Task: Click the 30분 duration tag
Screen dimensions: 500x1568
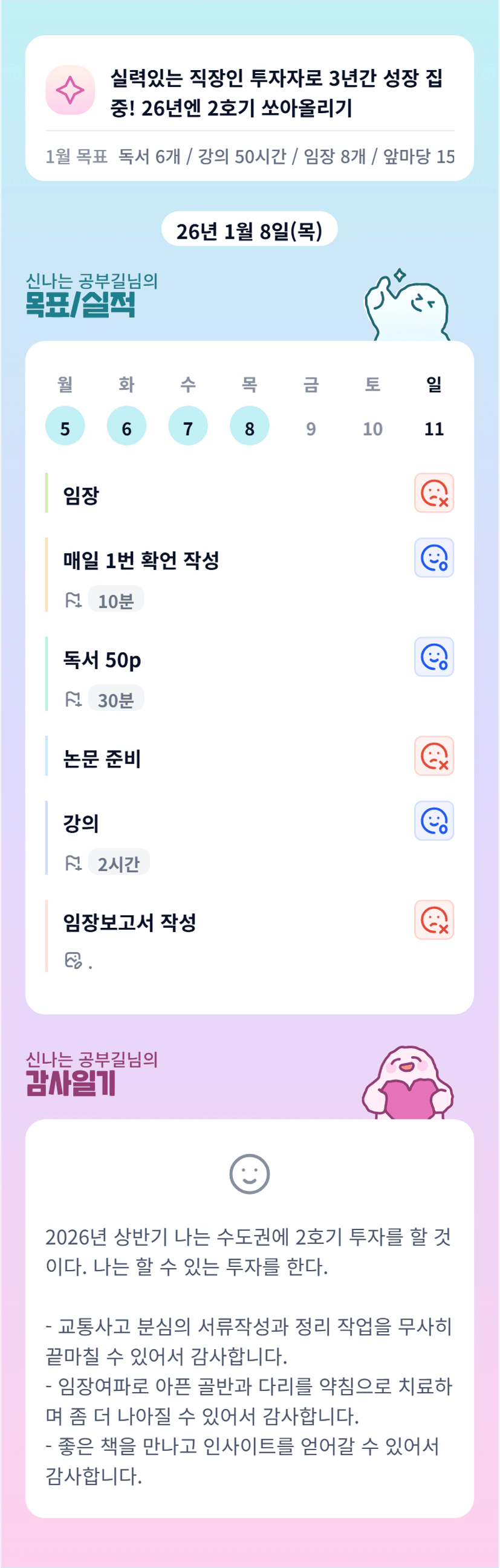Action: coord(115,699)
